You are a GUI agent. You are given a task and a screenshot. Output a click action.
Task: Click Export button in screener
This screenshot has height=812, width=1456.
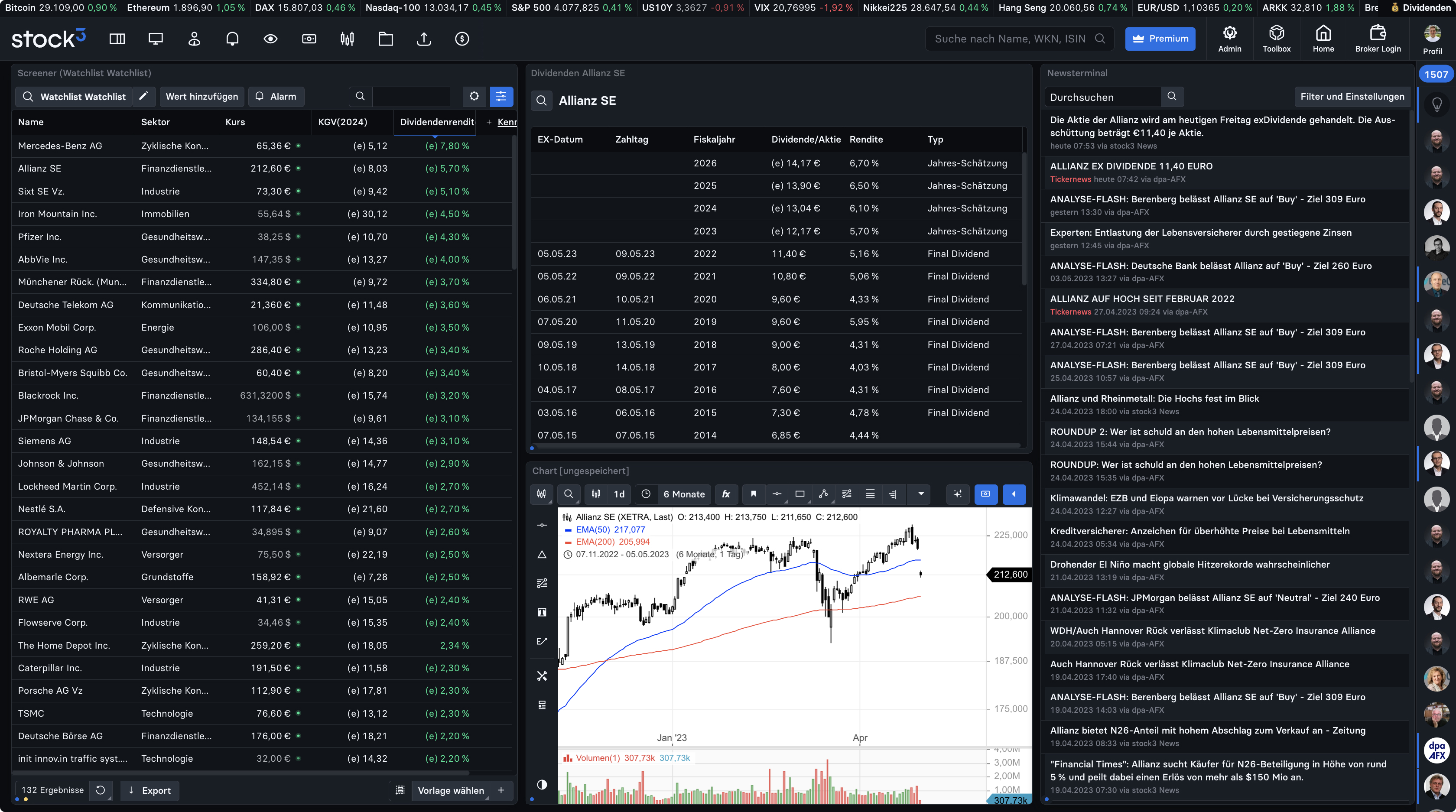[150, 790]
